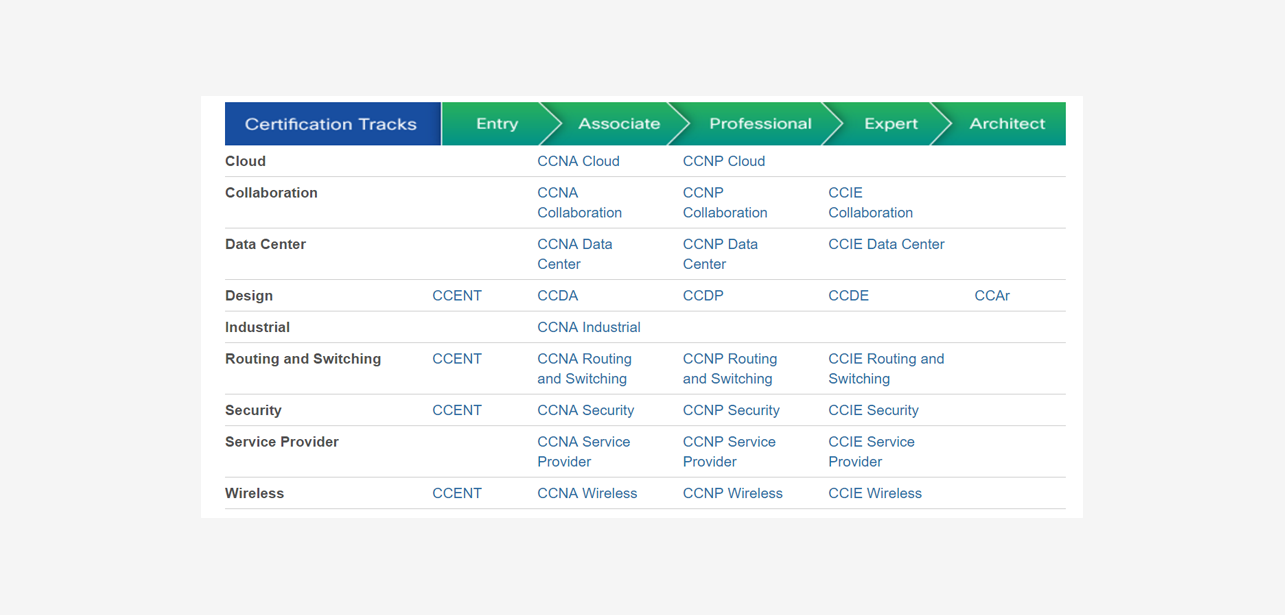The width and height of the screenshot is (1285, 615).
Task: Open the CCDP certification link
Action: pos(703,296)
